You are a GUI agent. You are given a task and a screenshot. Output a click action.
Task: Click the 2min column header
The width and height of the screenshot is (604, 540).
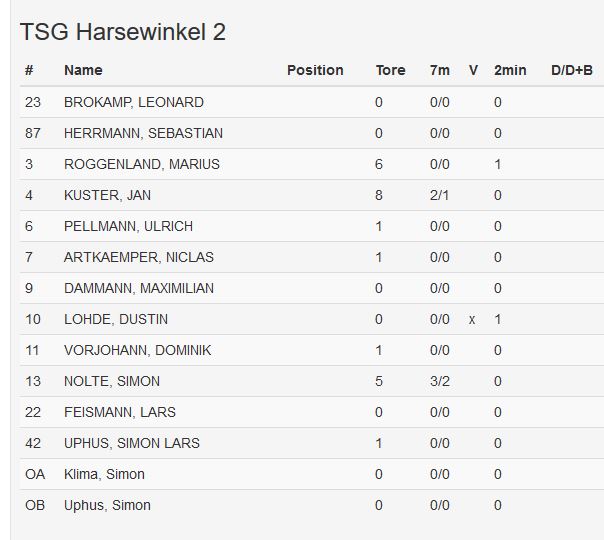[x=510, y=70]
